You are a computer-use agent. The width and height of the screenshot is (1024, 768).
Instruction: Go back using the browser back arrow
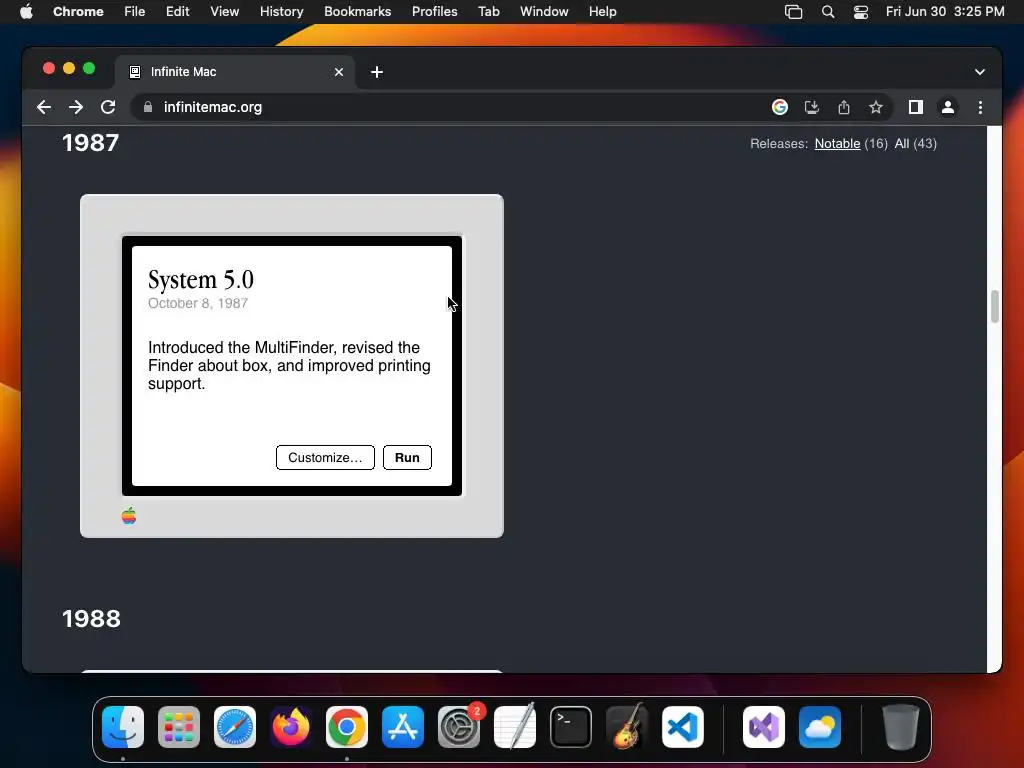tap(44, 107)
